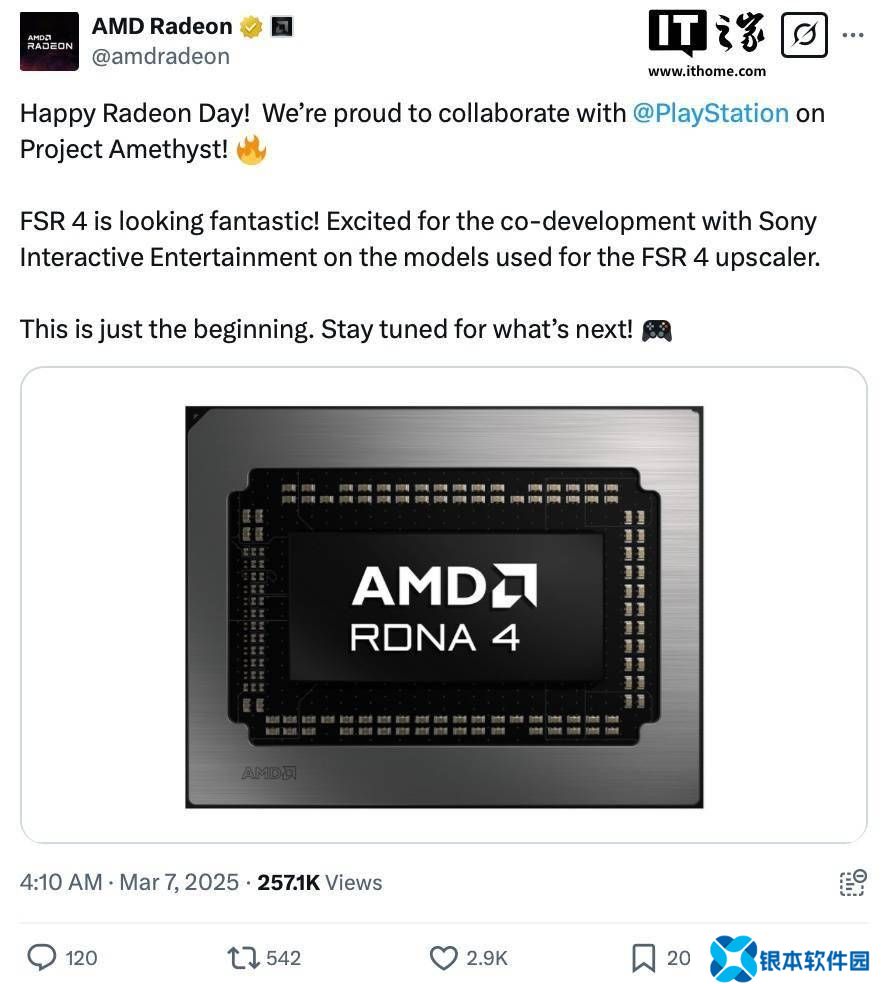
Task: Expand the square icon beside the watermark
Action: click(x=804, y=33)
